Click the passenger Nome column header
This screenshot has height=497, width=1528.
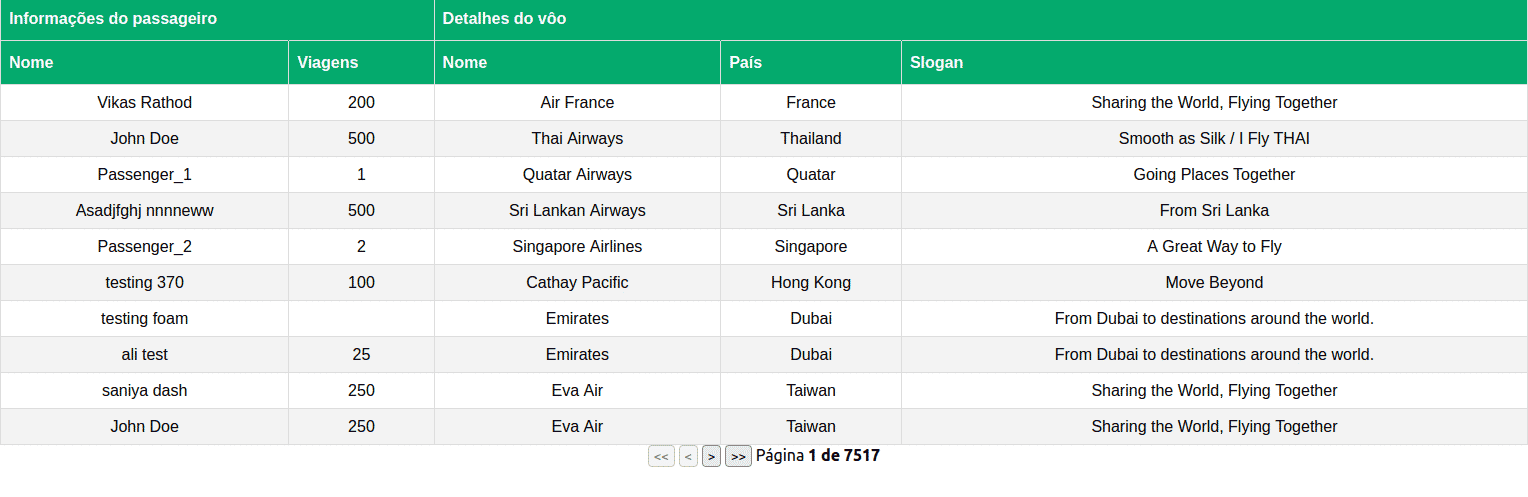(x=32, y=63)
